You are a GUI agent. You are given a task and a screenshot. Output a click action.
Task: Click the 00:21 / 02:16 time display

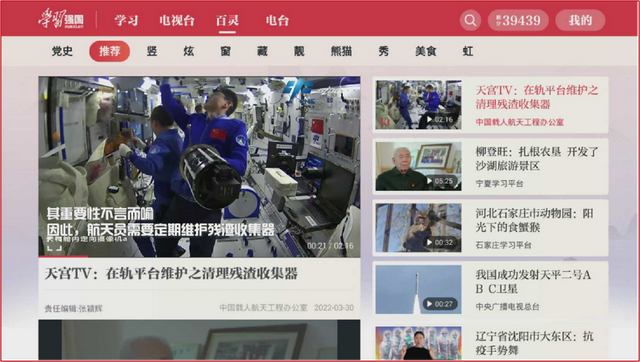click(330, 246)
